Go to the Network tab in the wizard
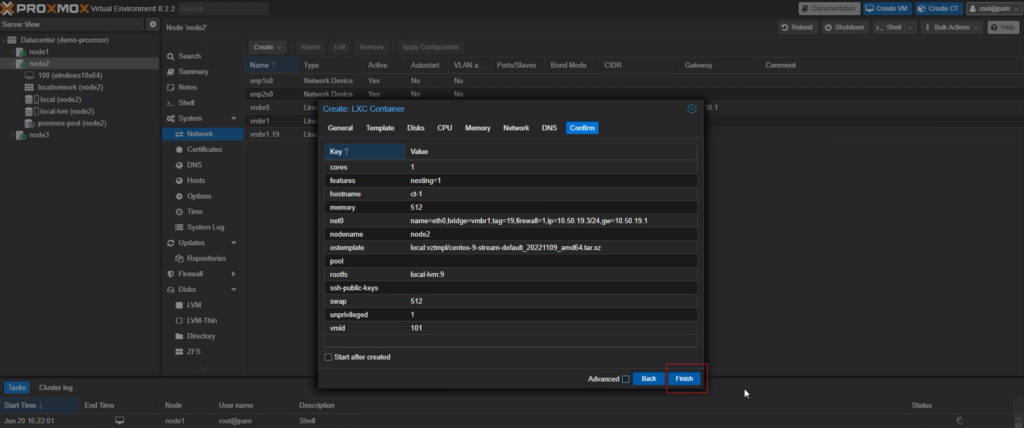 [516, 128]
